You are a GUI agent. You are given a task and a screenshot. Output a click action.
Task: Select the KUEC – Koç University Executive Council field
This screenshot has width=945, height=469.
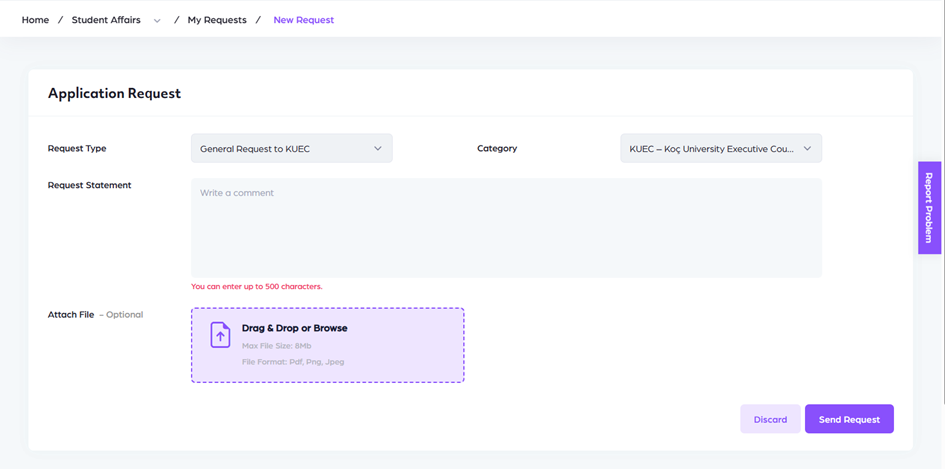click(711, 149)
